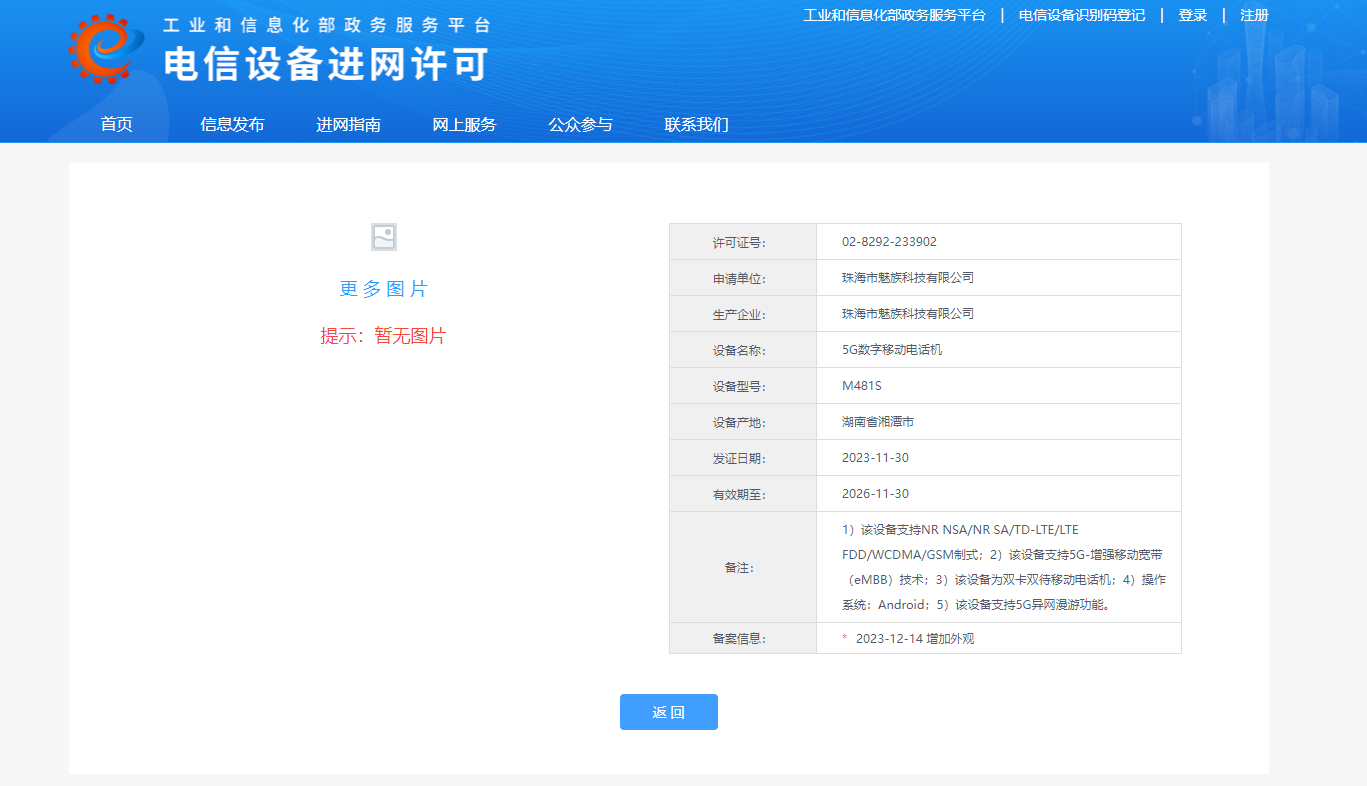The image size is (1367, 786).
Task: Click the 更多图片 link
Action: click(x=384, y=289)
